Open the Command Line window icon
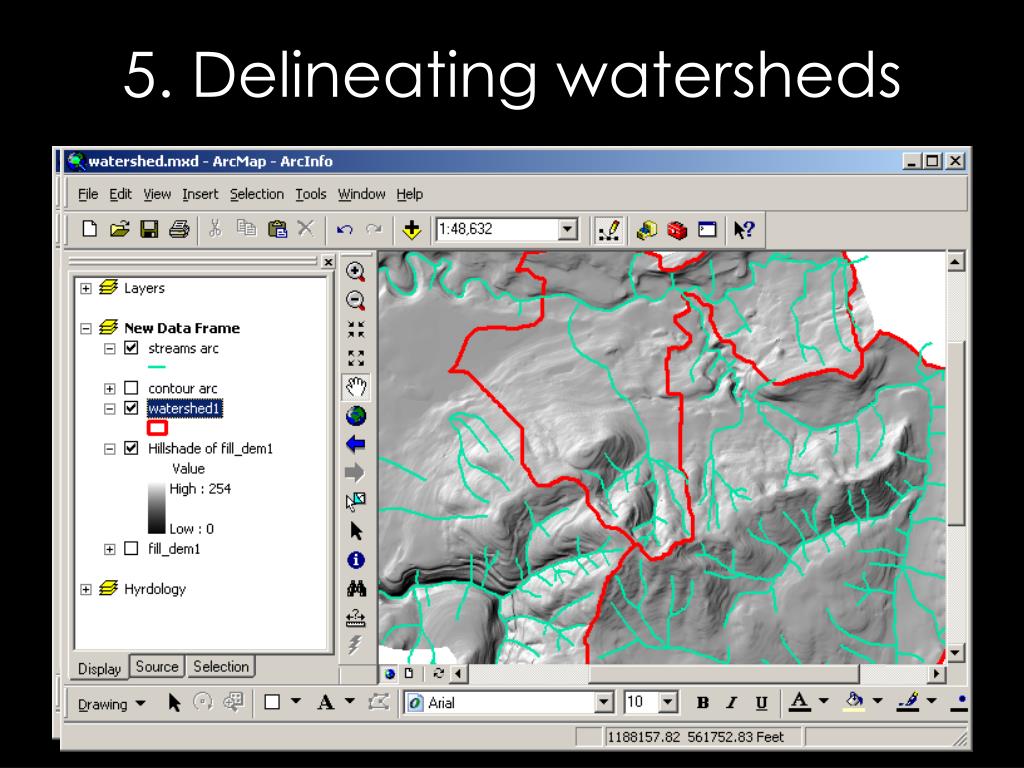 pyautogui.click(x=707, y=229)
